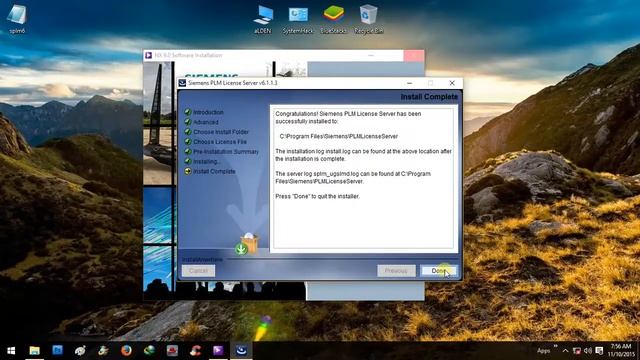
Task: Open the splm6 desktop icon
Action: click(x=17, y=20)
